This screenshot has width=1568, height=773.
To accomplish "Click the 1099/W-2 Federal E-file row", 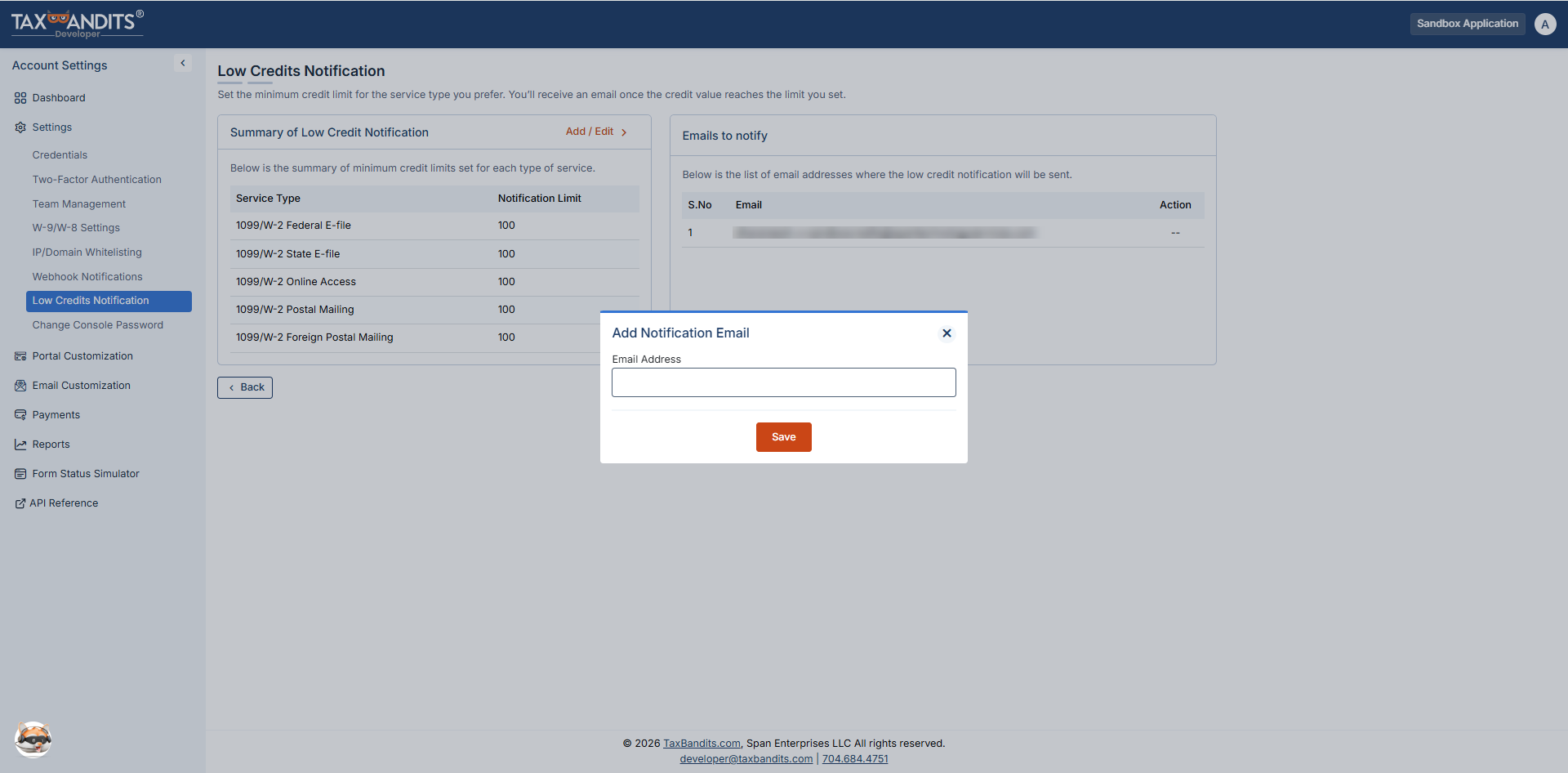I will 434,226.
